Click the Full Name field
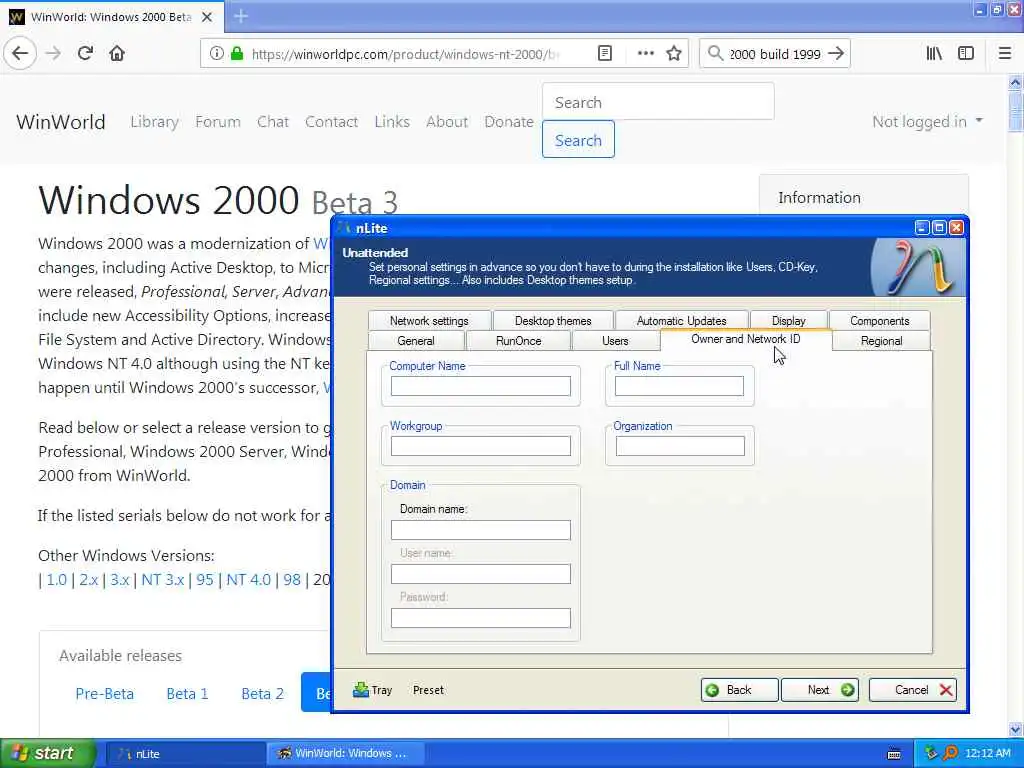Viewport: 1024px width, 768px height. click(679, 386)
